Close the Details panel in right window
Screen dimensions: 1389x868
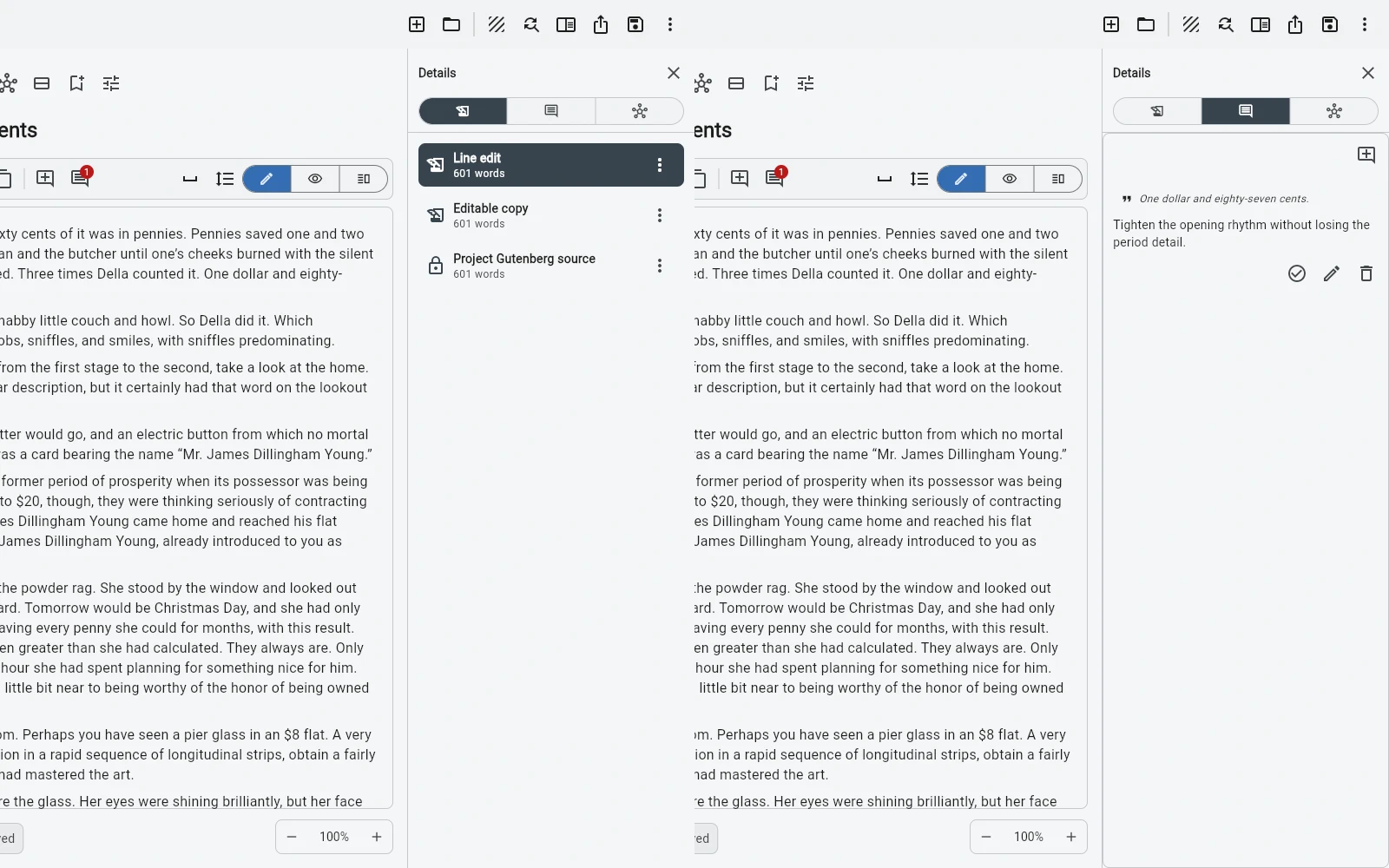pyautogui.click(x=1368, y=73)
